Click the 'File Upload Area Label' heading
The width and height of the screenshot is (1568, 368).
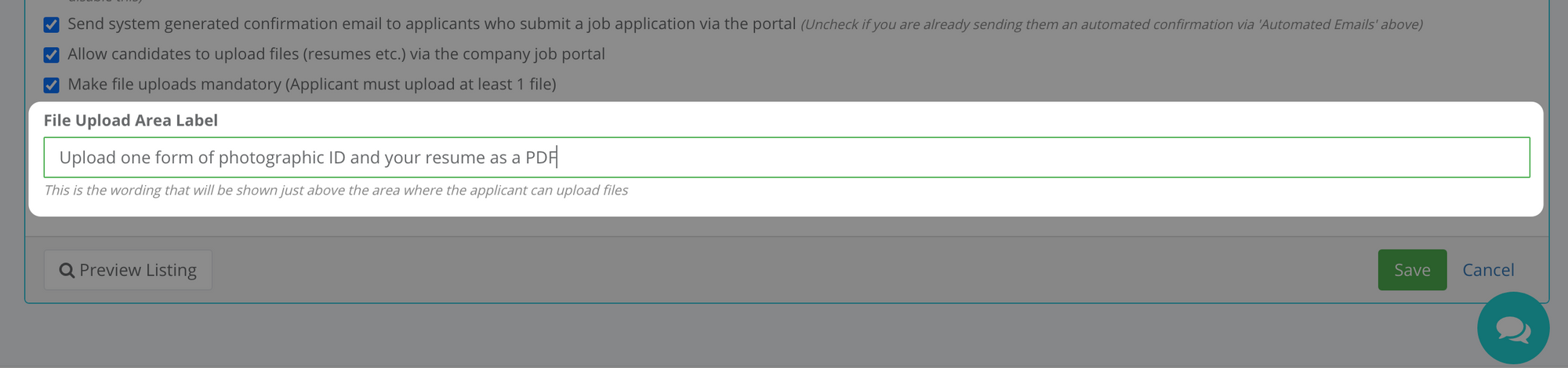(131, 120)
